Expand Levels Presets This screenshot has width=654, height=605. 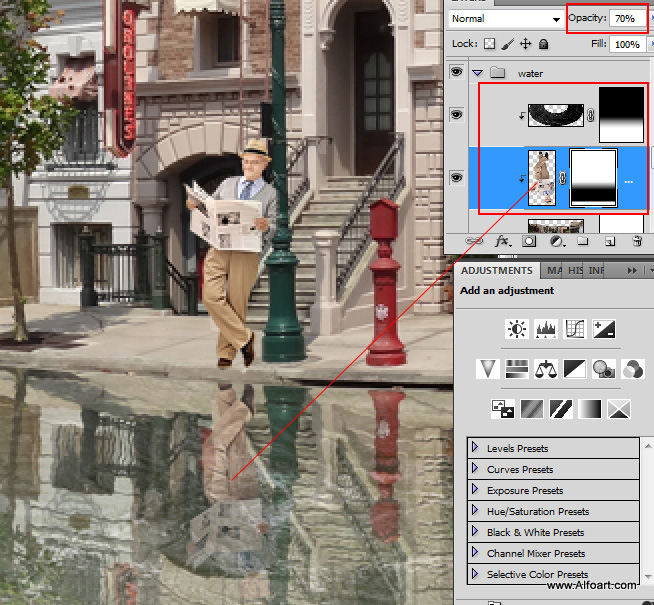pyautogui.click(x=475, y=447)
